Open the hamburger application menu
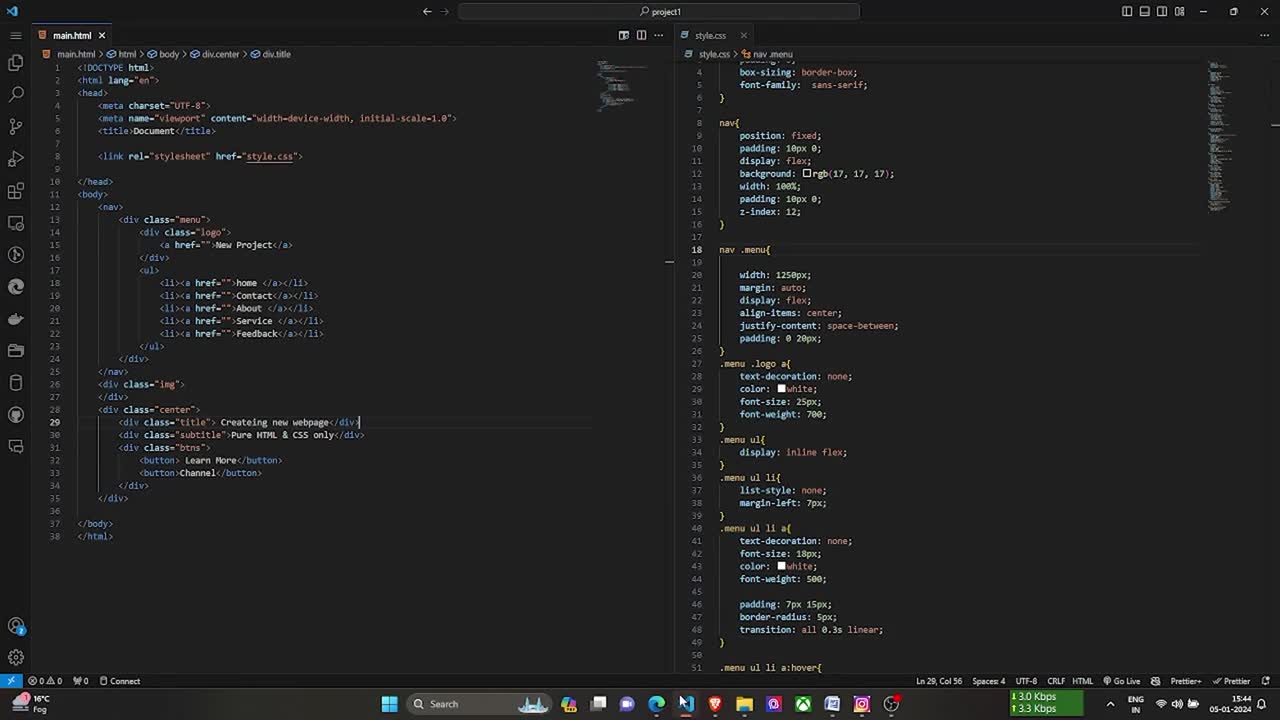The height and width of the screenshot is (720, 1280). click(15, 35)
